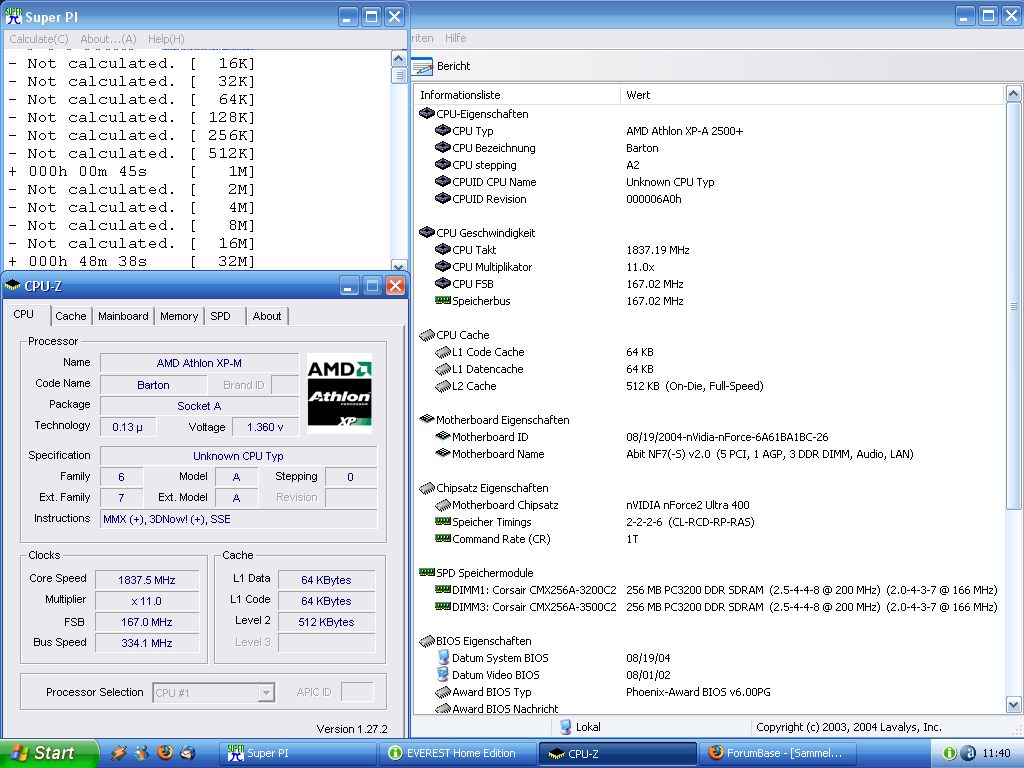The image size is (1024, 768).
Task: Switch to the About tab in CPU-Z
Action: 267,316
